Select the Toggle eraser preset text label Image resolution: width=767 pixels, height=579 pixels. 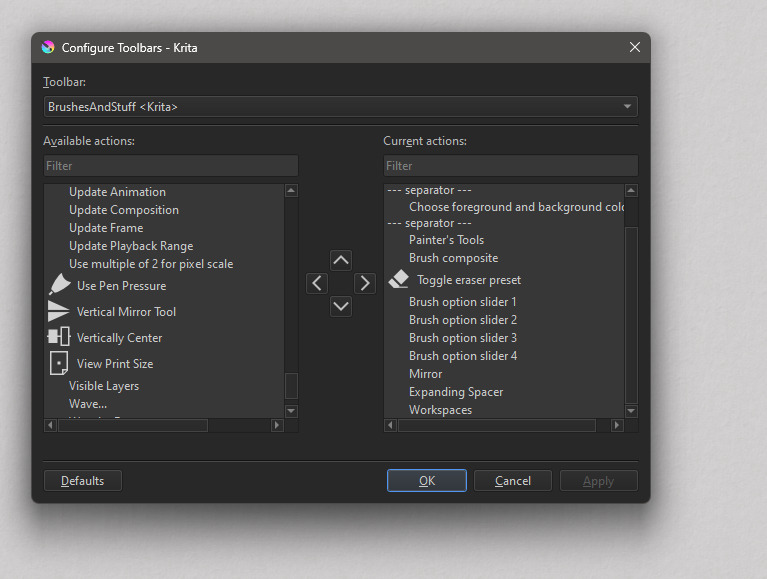click(x=469, y=280)
